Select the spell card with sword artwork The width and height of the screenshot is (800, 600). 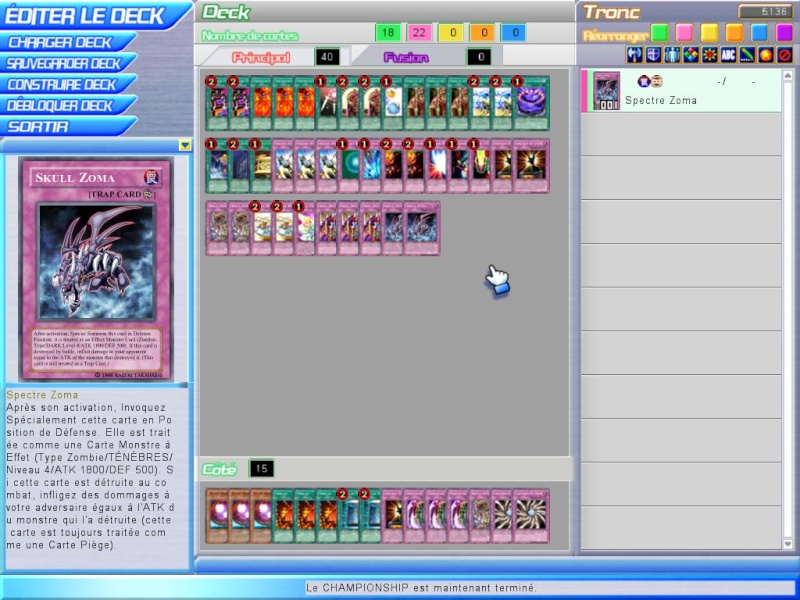click(x=327, y=104)
